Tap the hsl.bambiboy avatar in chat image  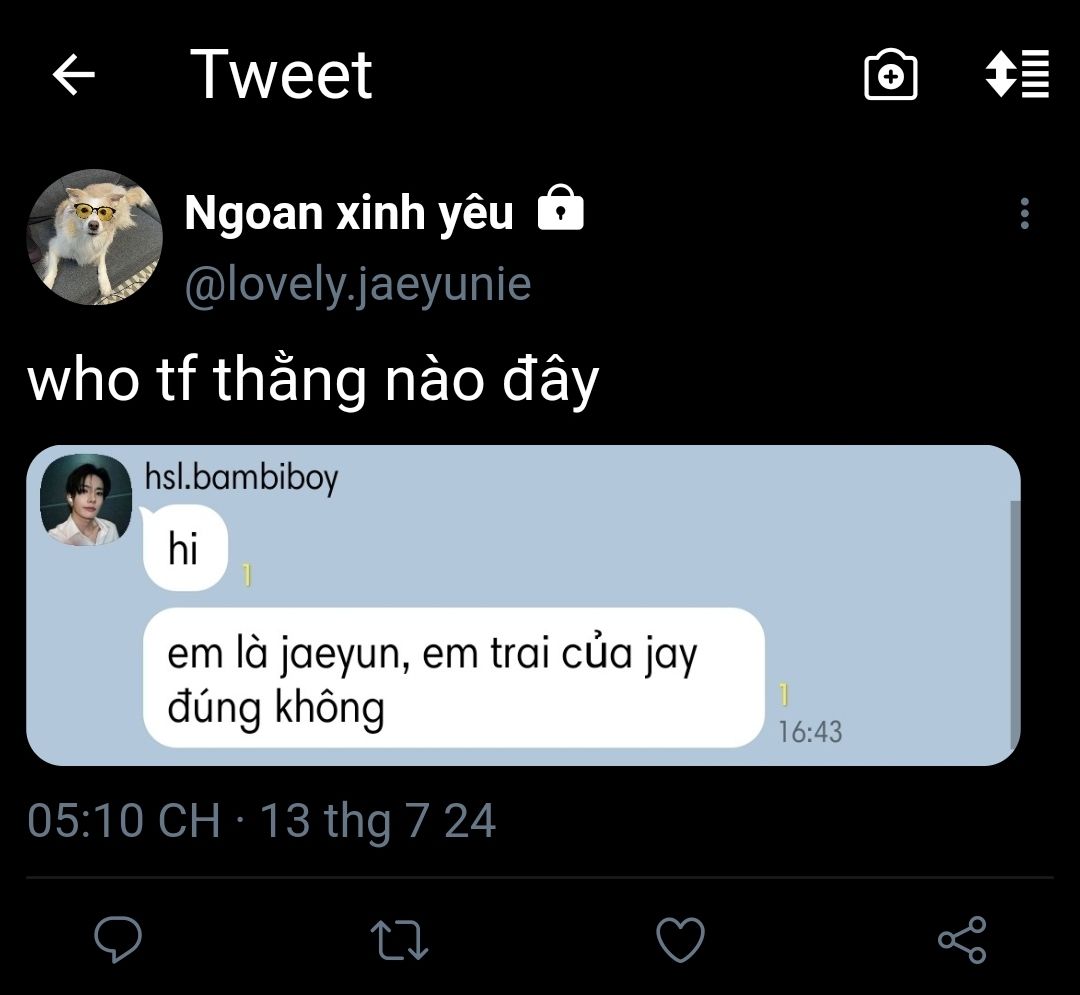(x=86, y=500)
